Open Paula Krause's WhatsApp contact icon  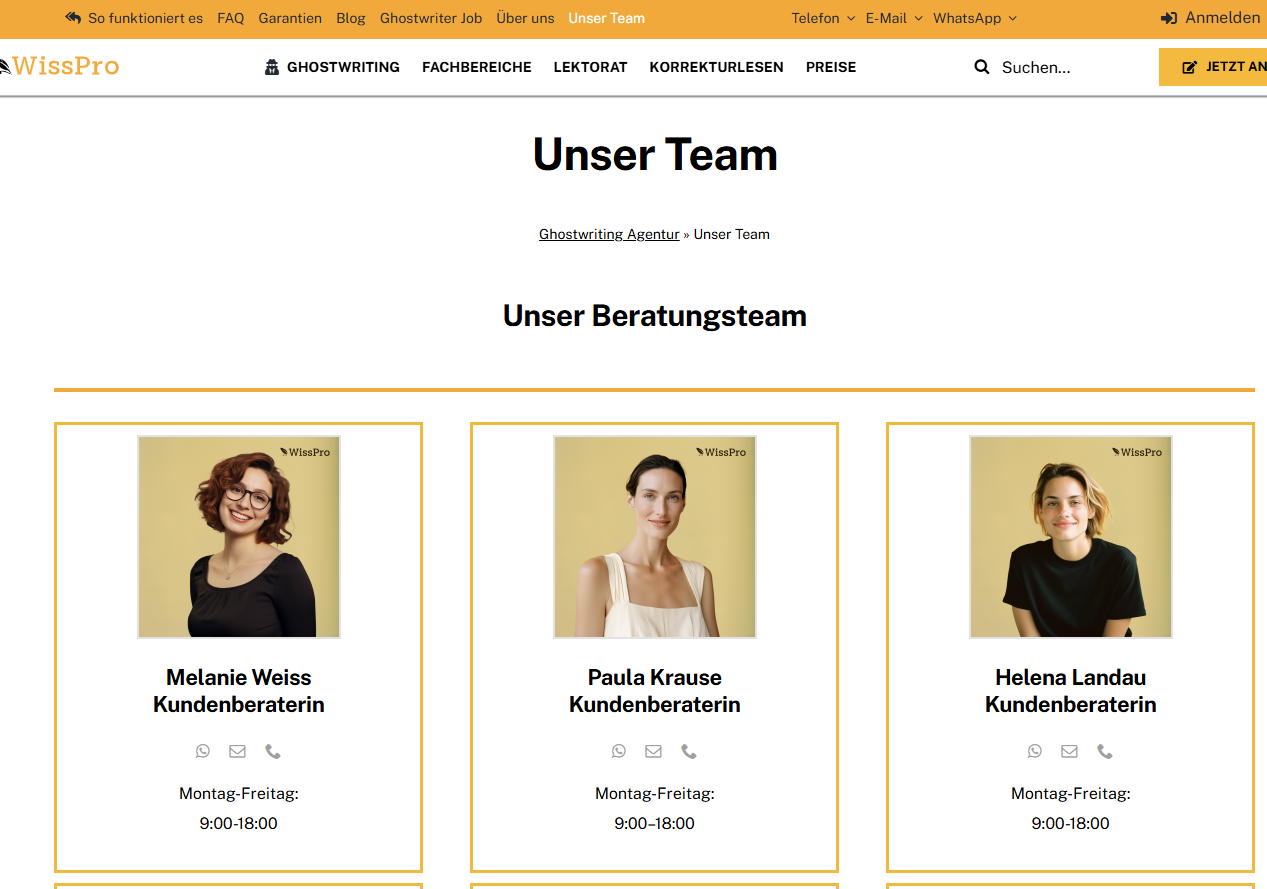click(619, 751)
